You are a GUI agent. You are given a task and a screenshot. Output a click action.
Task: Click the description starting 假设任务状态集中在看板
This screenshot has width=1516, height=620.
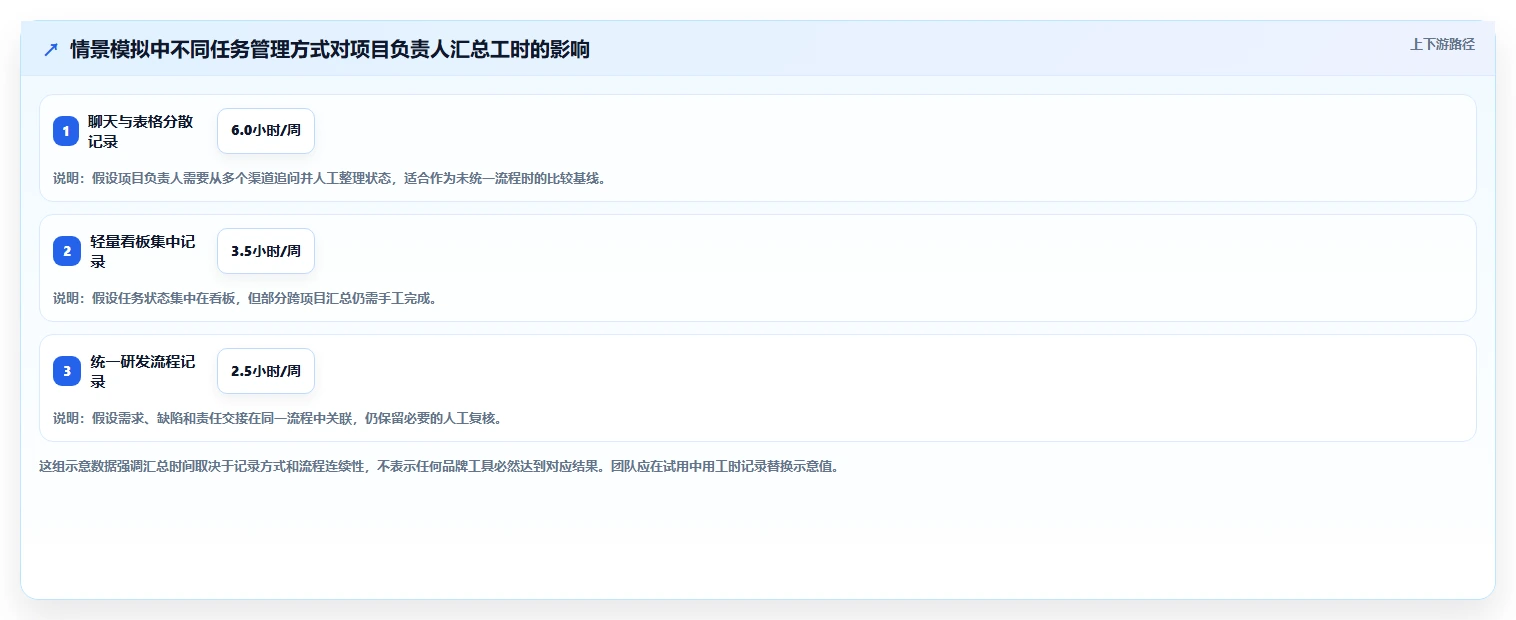tap(245, 298)
